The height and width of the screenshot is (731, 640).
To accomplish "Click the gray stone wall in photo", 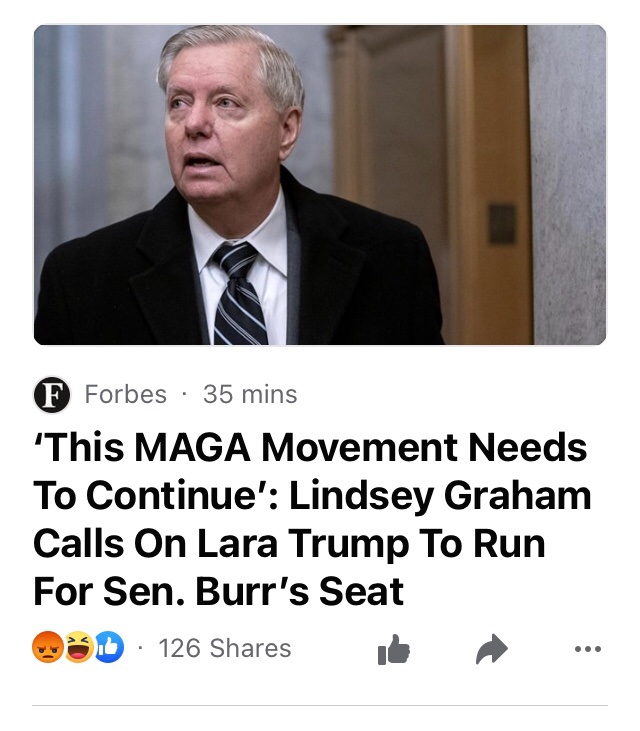I will (569, 185).
